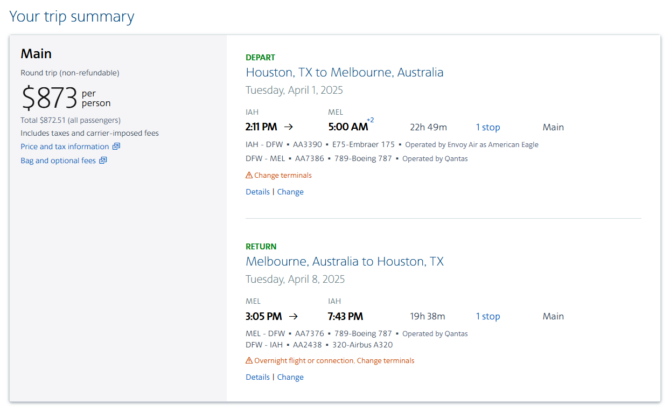This screenshot has width=670, height=411.
Task: Click the warning triangle icon beside Change terminals
Action: click(x=249, y=175)
